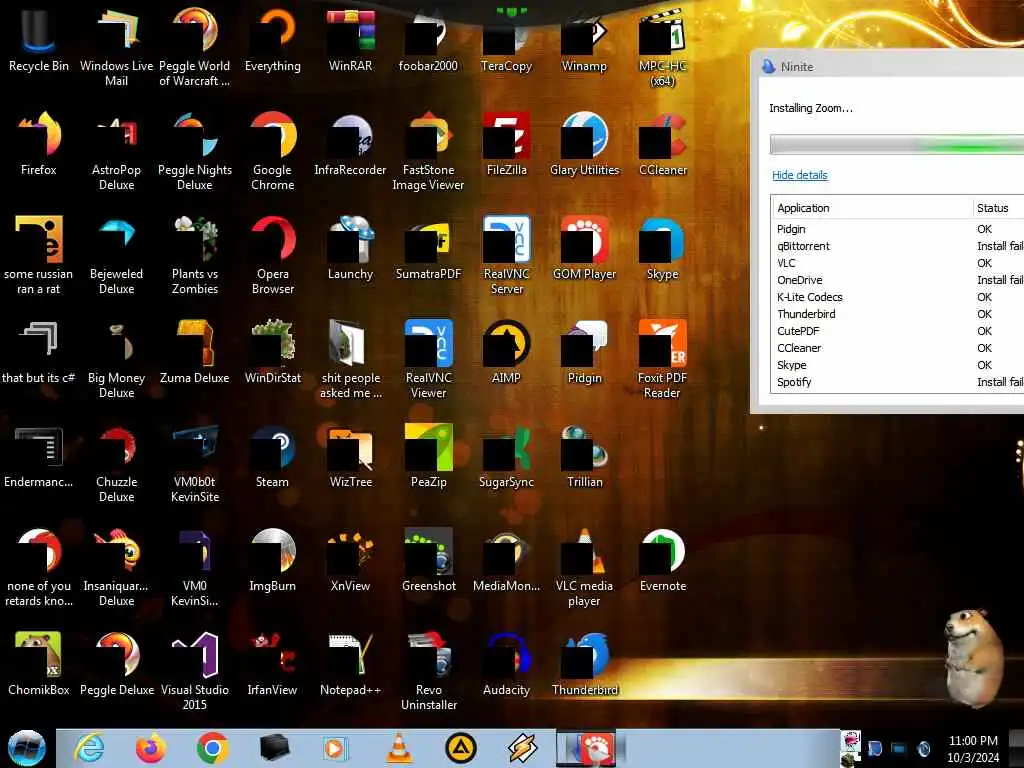Viewport: 1024px width, 768px height.
Task: Click the taskbar clock showing 11:00 PM
Action: coord(973,748)
